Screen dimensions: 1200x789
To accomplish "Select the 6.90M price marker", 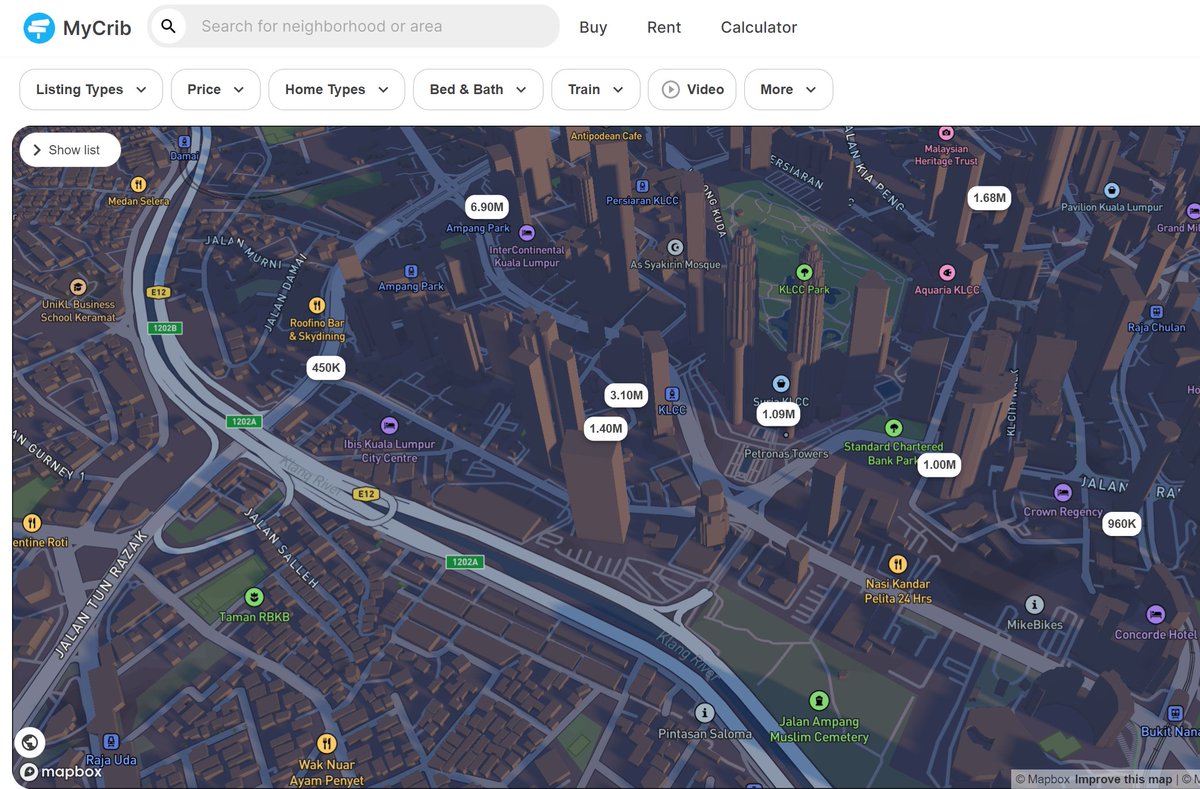I will pyautogui.click(x=487, y=207).
